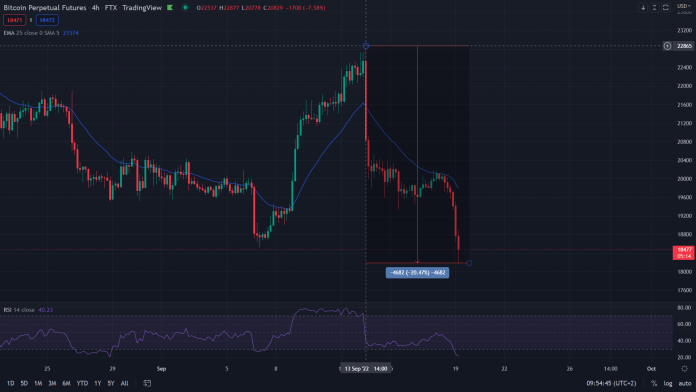
Task: Click the down-arrow icon in top-right chart controls
Action: [643, 8]
